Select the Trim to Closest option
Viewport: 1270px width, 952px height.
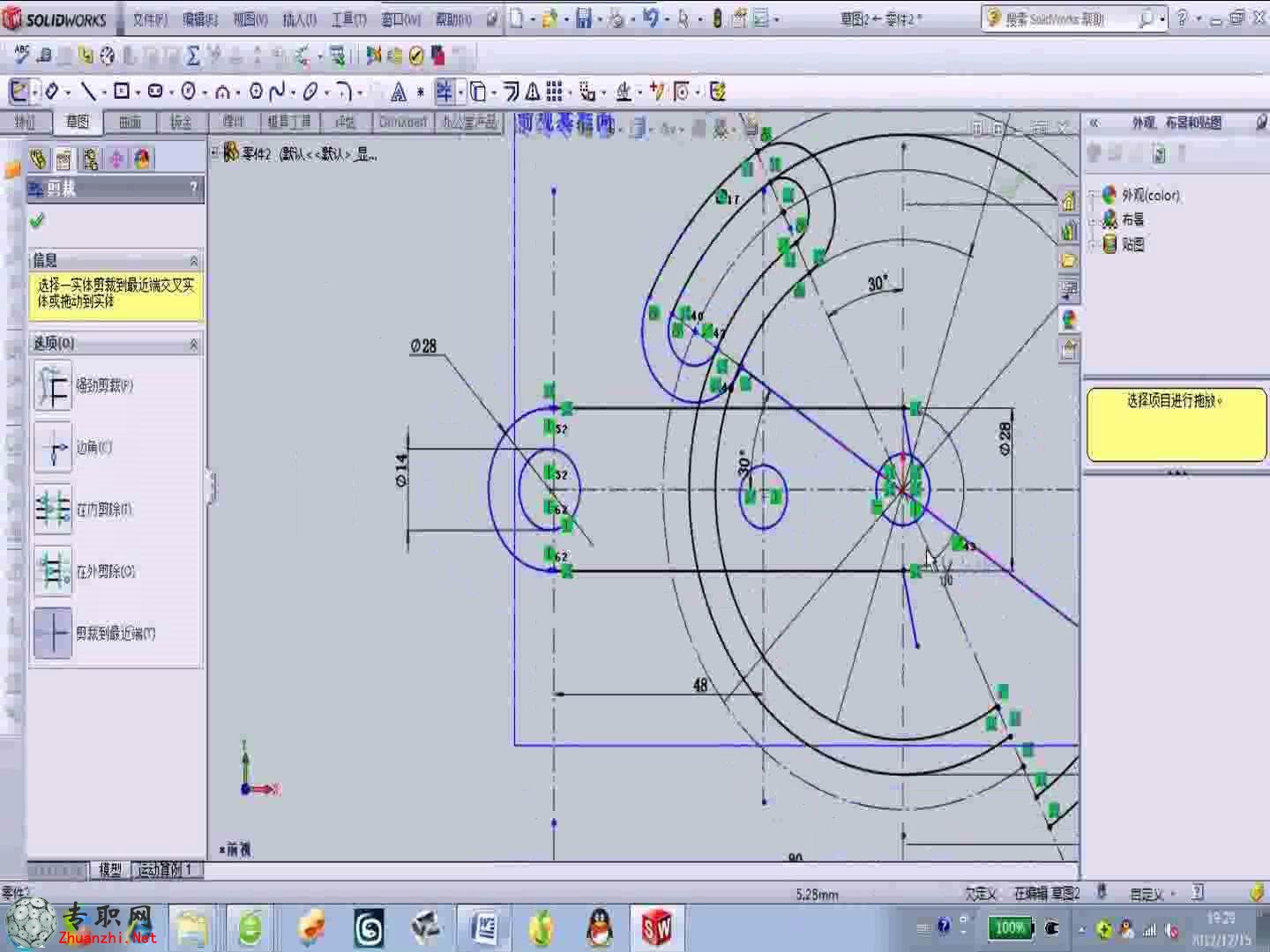coord(53,633)
